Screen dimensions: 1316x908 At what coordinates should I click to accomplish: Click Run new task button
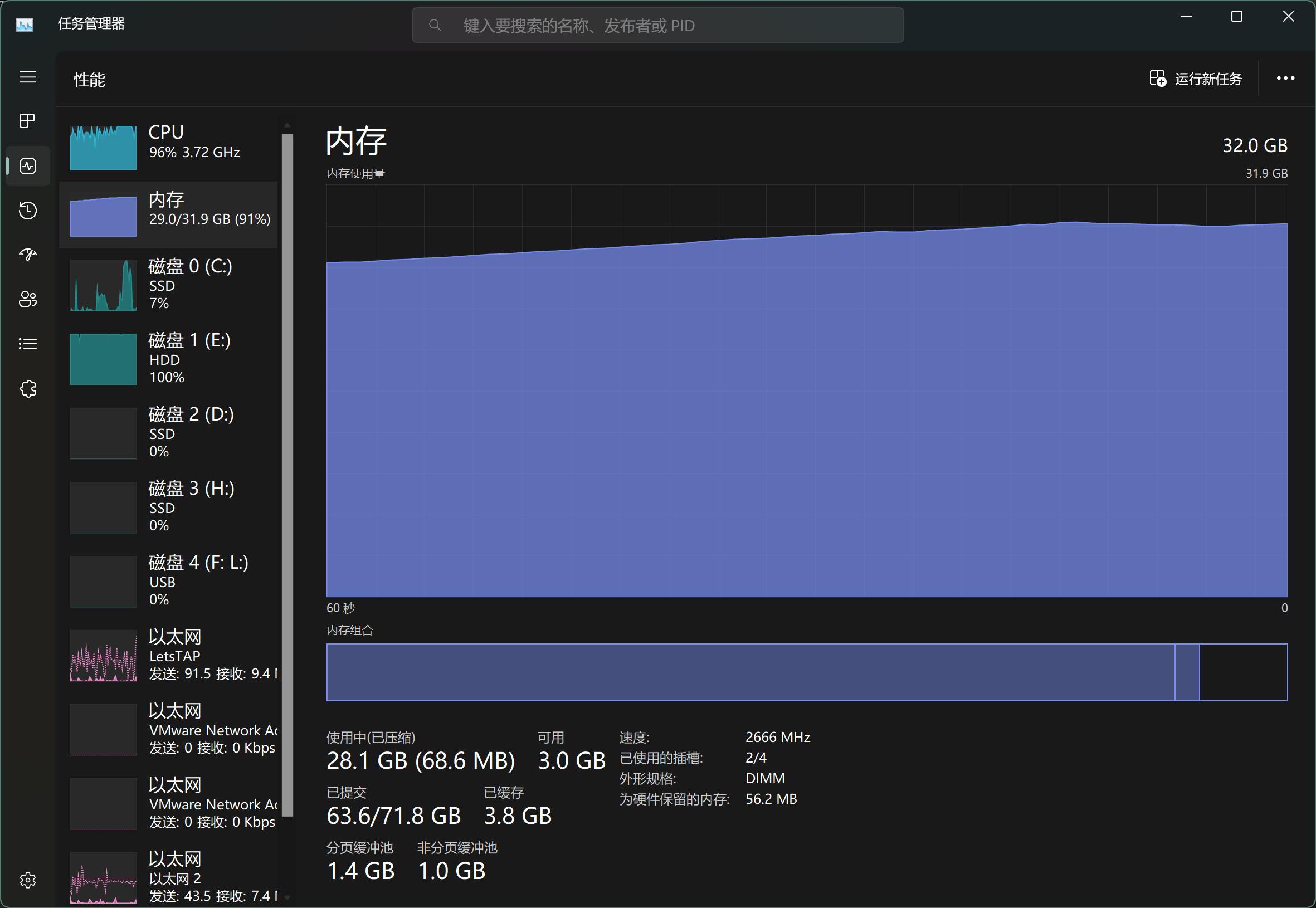pyautogui.click(x=1196, y=79)
